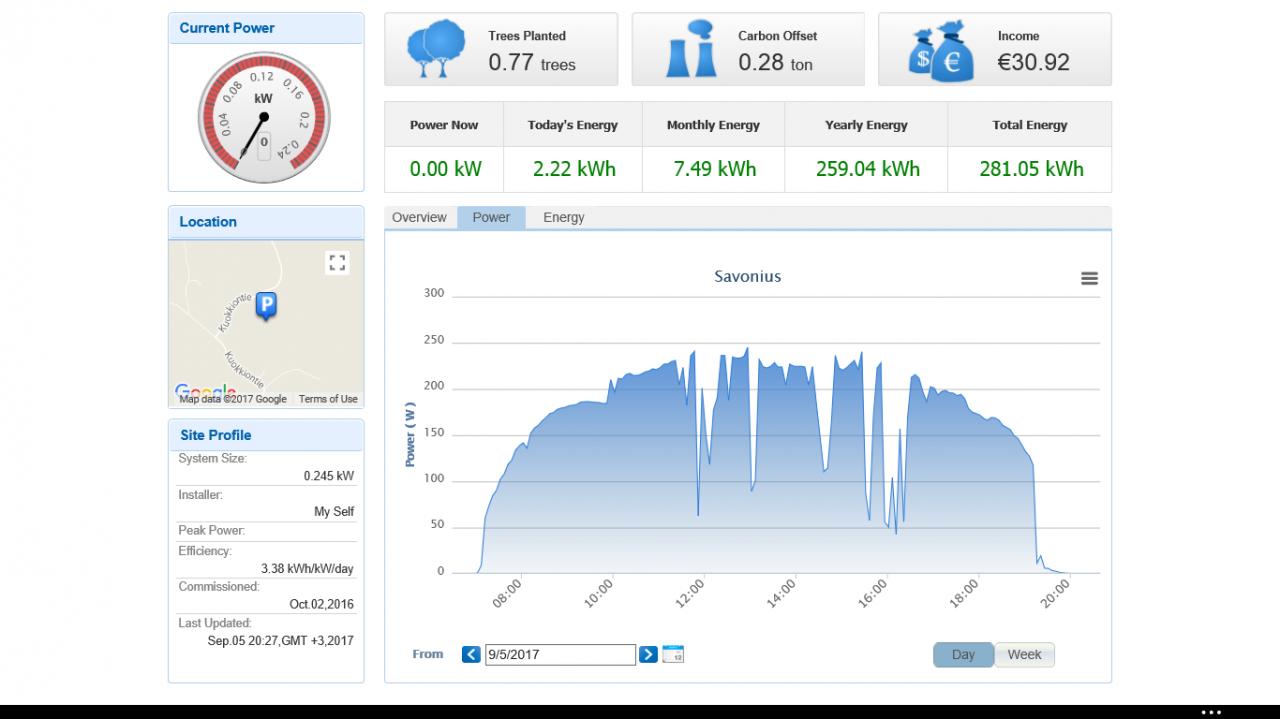
Task: Open the three-dot overflow menu at bottom
Action: [x=1211, y=712]
